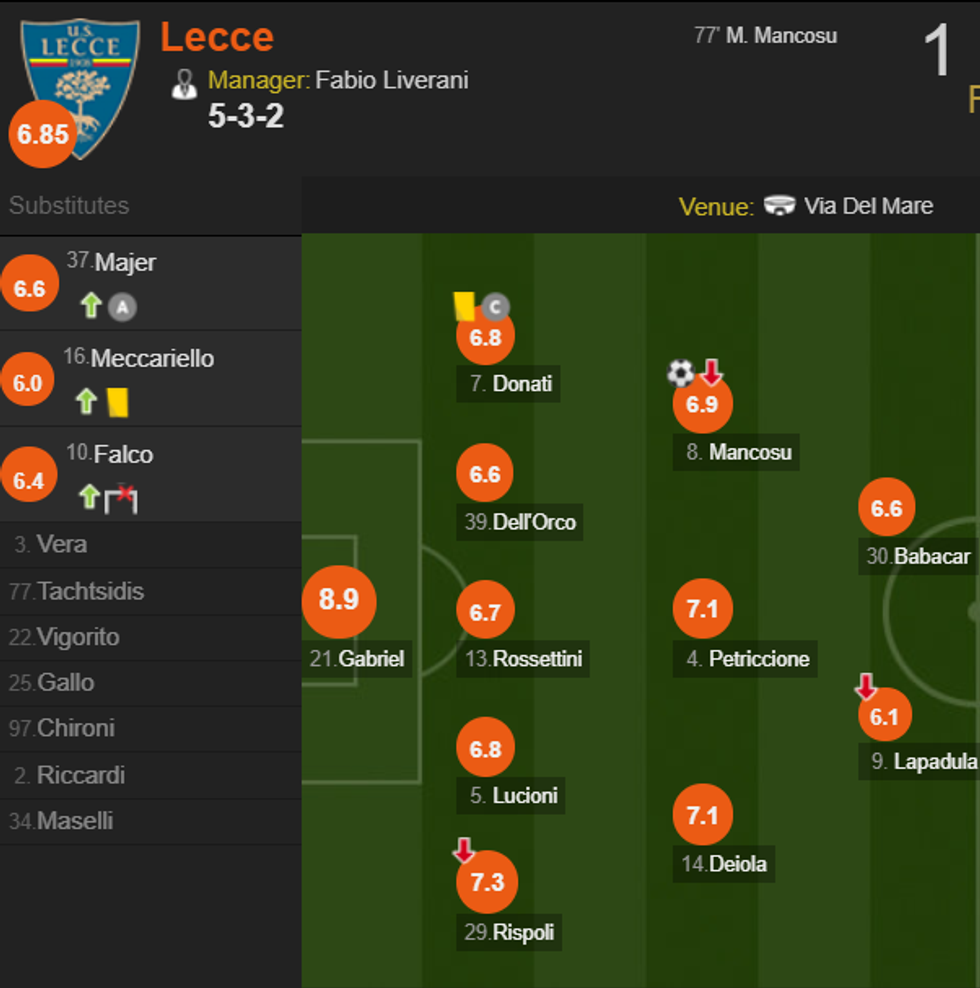
Task: Click the green substitution arrow under Majer
Action: tap(91, 306)
